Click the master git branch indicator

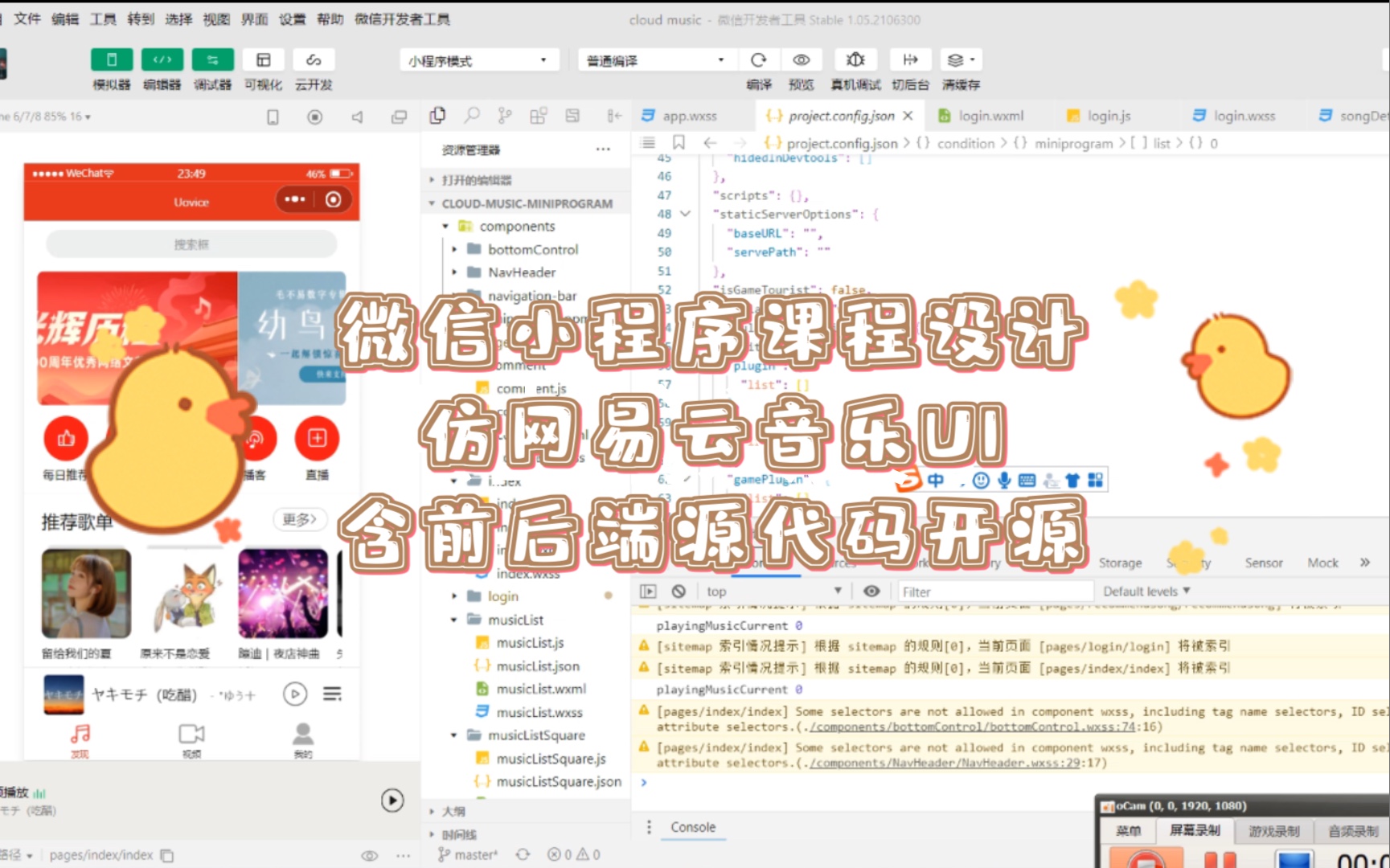tap(469, 854)
